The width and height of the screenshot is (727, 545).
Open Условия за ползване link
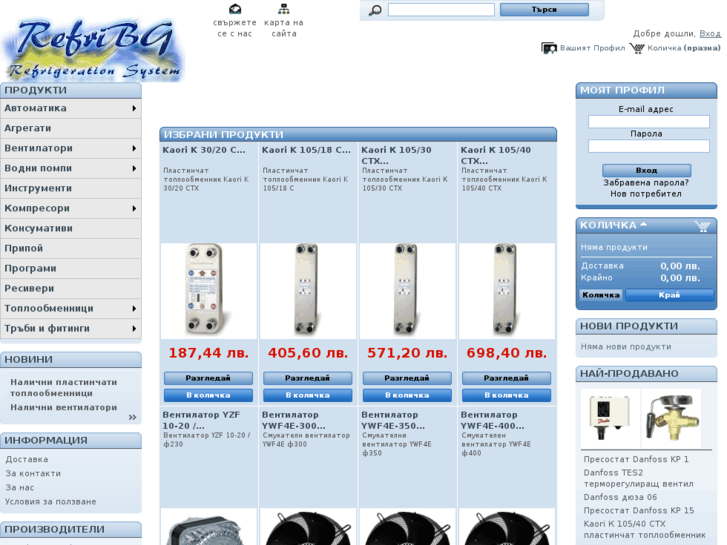51,502
